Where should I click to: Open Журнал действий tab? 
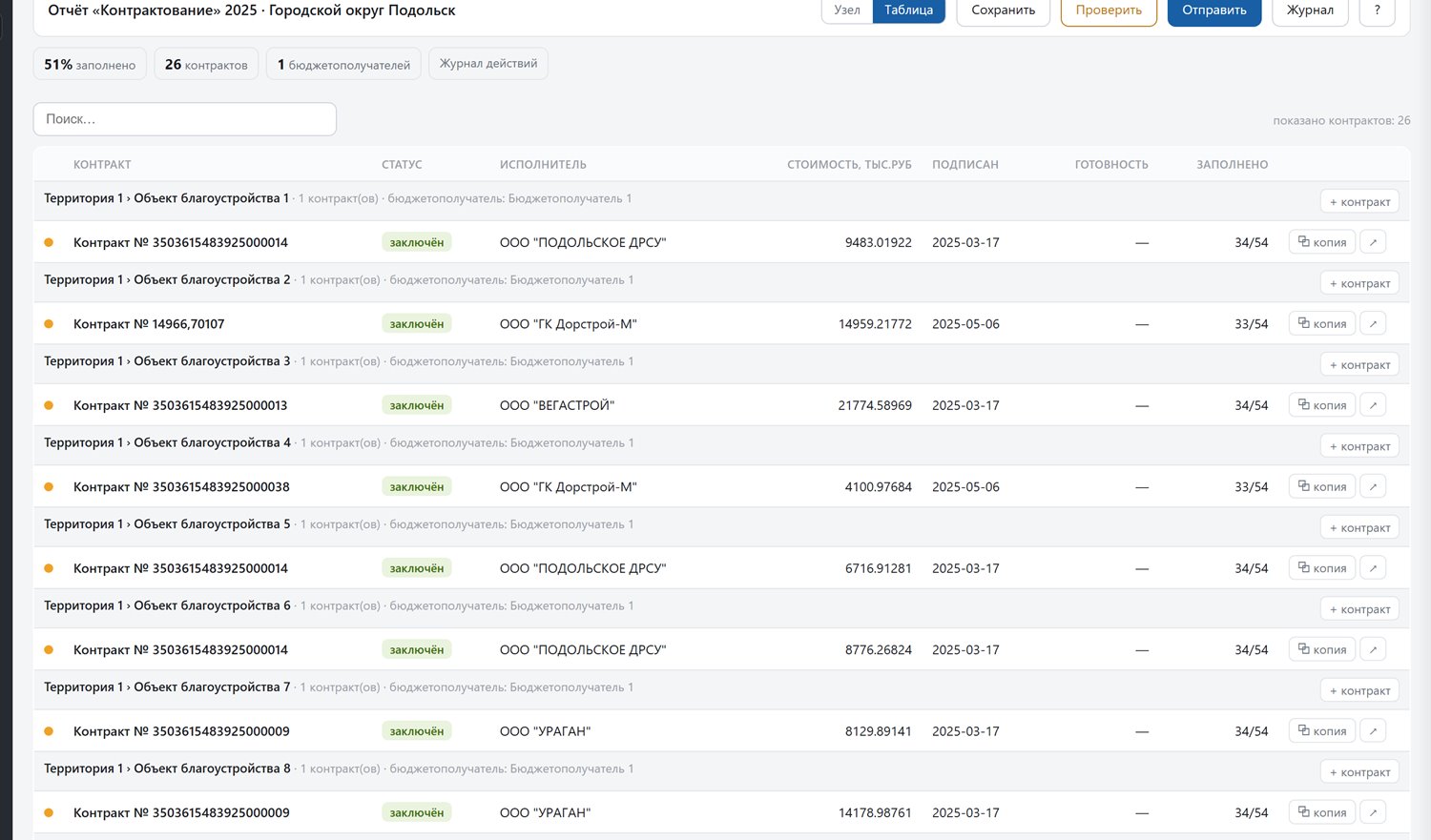[x=488, y=64]
